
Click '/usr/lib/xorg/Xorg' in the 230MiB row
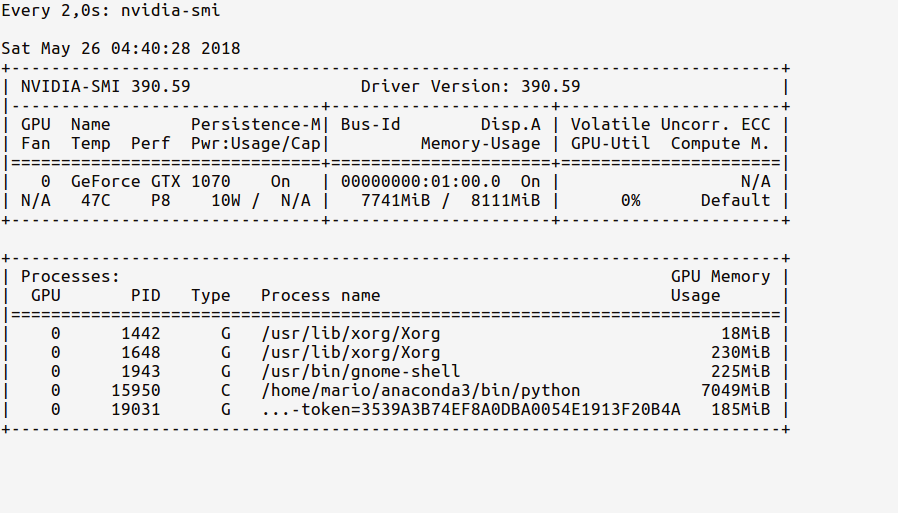point(350,353)
